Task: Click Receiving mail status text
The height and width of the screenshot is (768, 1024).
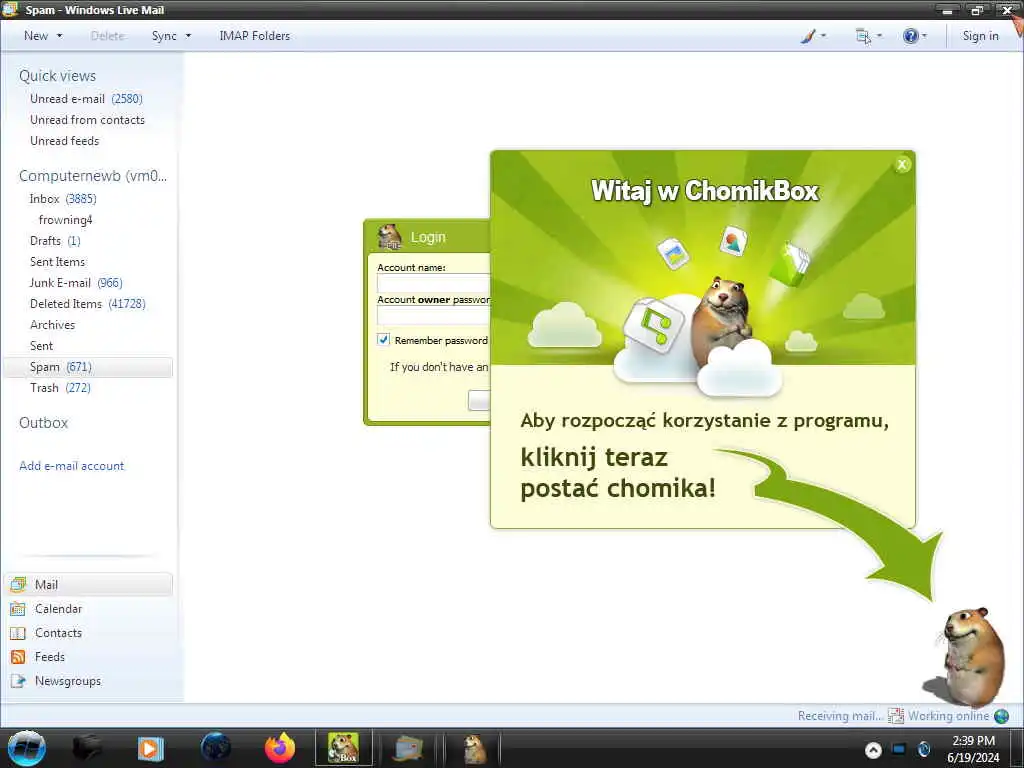Action: [840, 716]
